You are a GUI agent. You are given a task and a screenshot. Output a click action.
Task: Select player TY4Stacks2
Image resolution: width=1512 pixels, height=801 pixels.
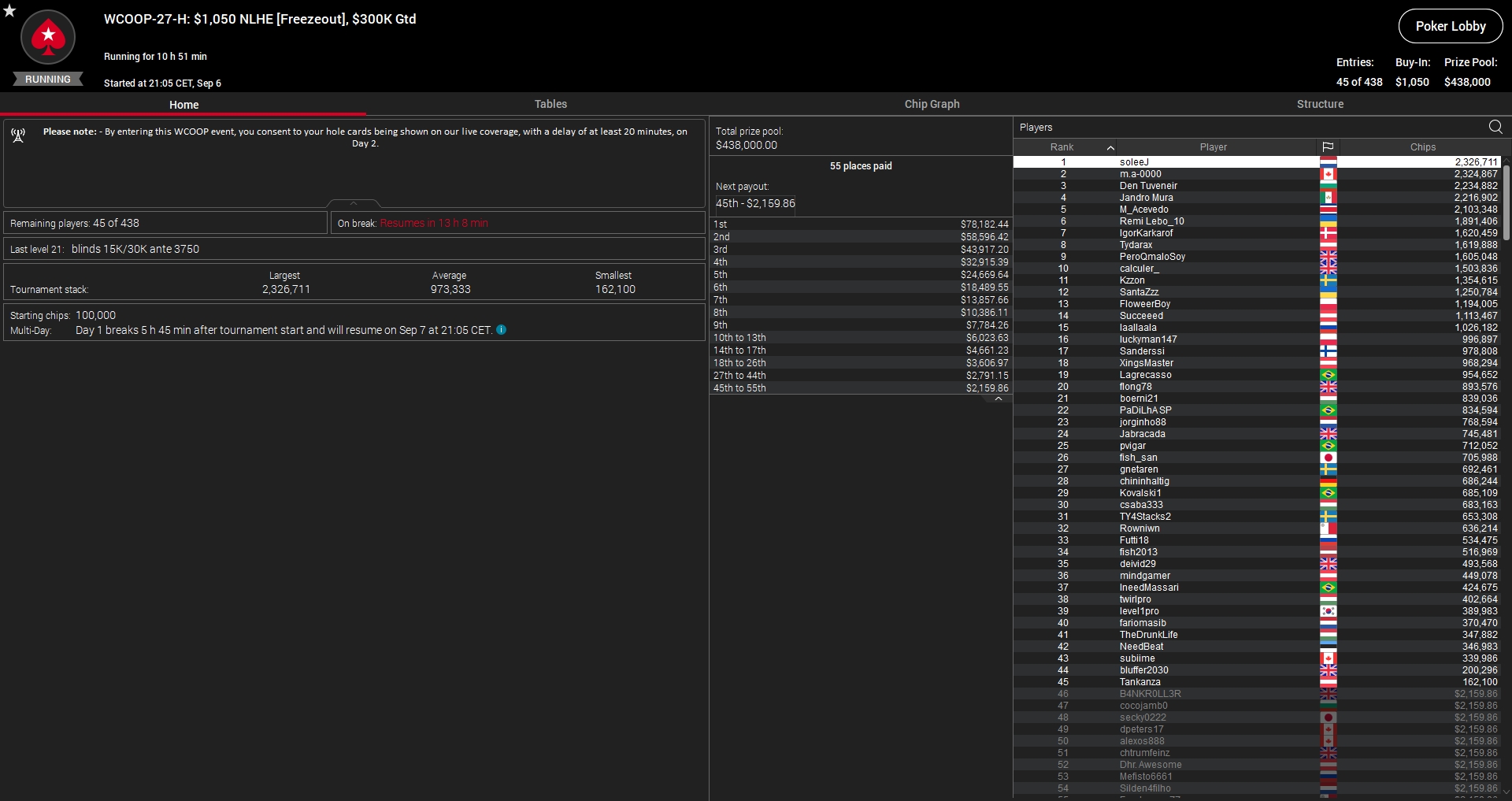(x=1258, y=517)
